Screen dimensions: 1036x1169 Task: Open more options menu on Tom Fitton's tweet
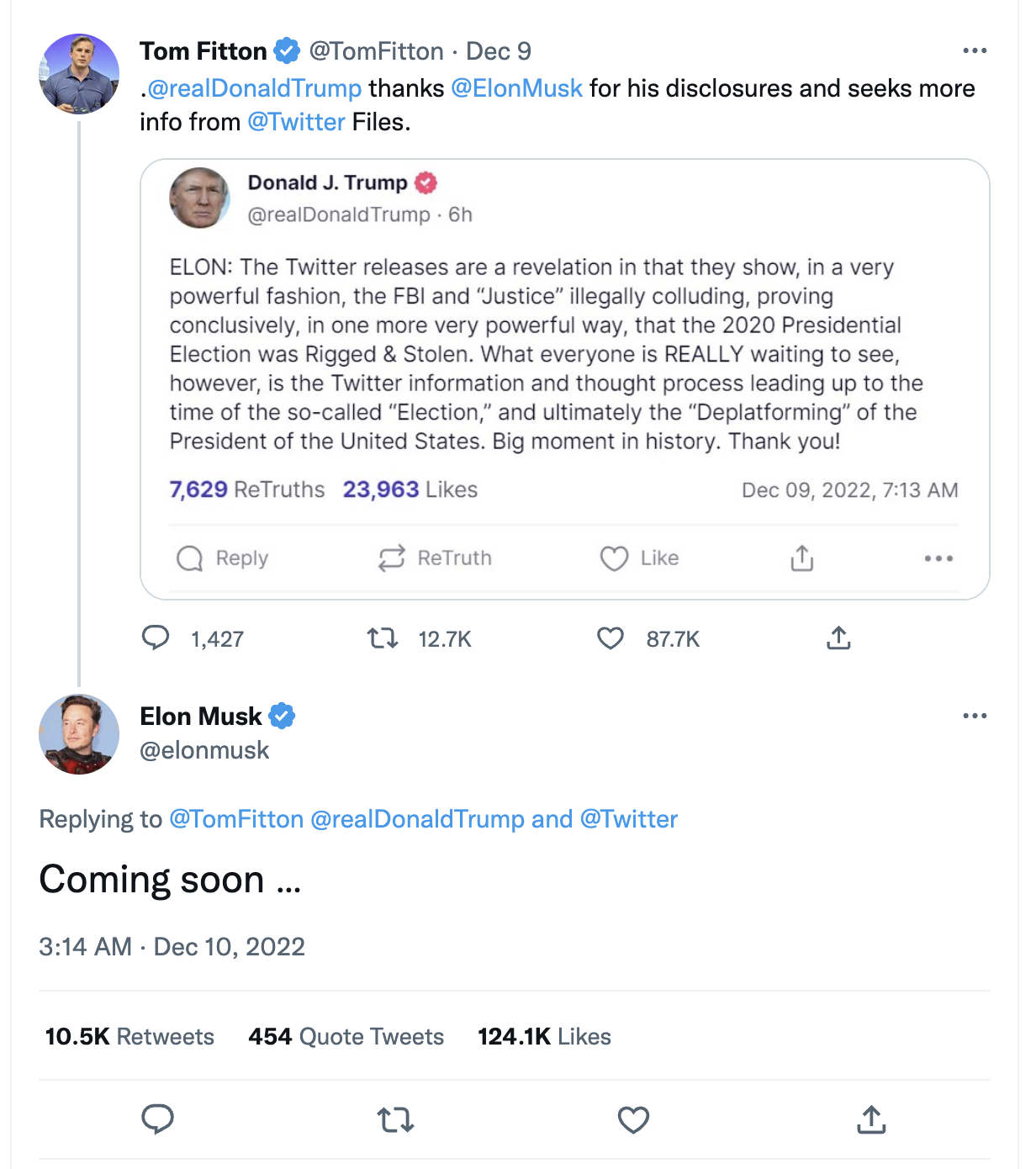pyautogui.click(x=975, y=51)
